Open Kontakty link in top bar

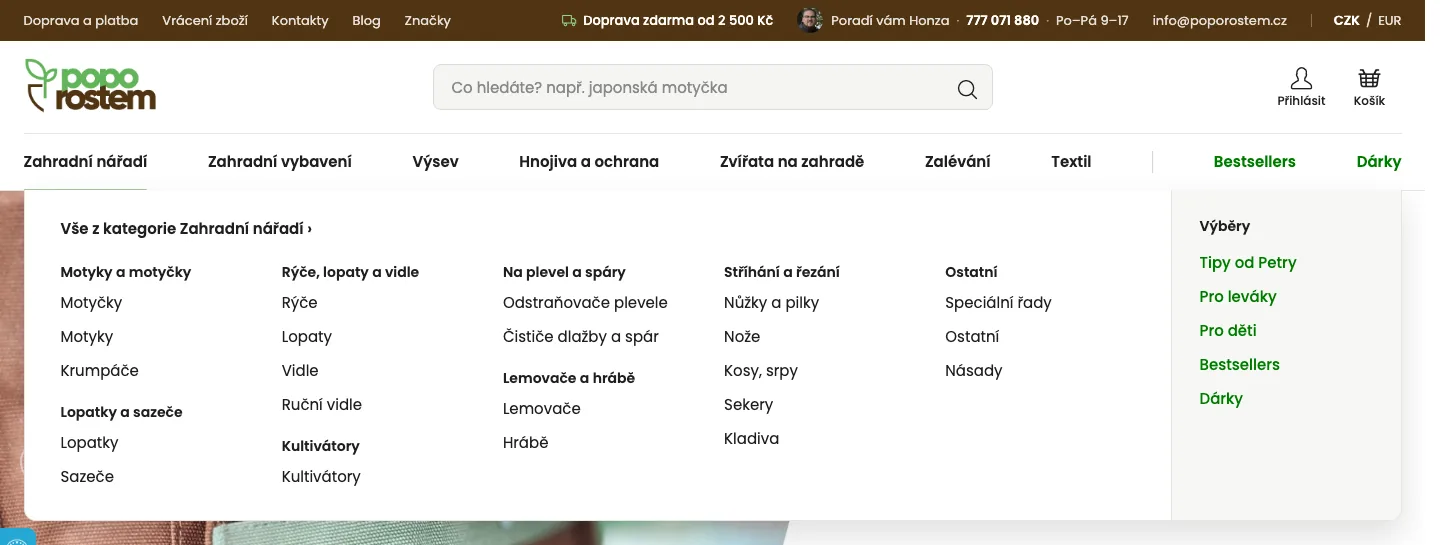(300, 20)
